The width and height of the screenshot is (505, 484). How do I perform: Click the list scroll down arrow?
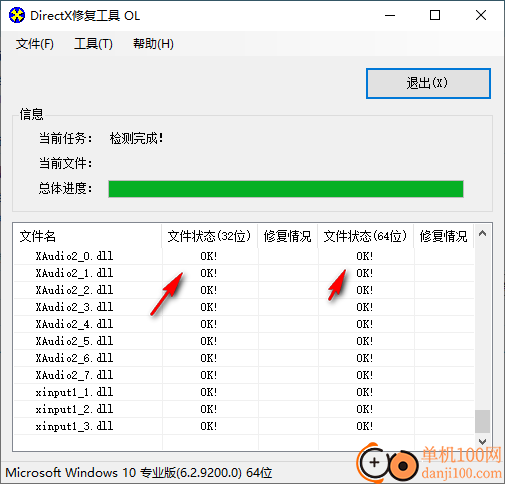click(x=482, y=441)
